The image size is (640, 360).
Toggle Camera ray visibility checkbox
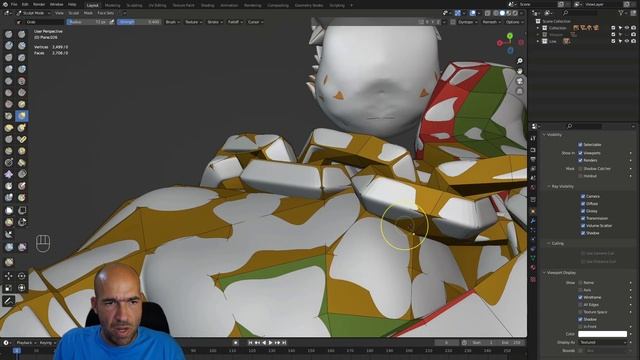coord(583,196)
